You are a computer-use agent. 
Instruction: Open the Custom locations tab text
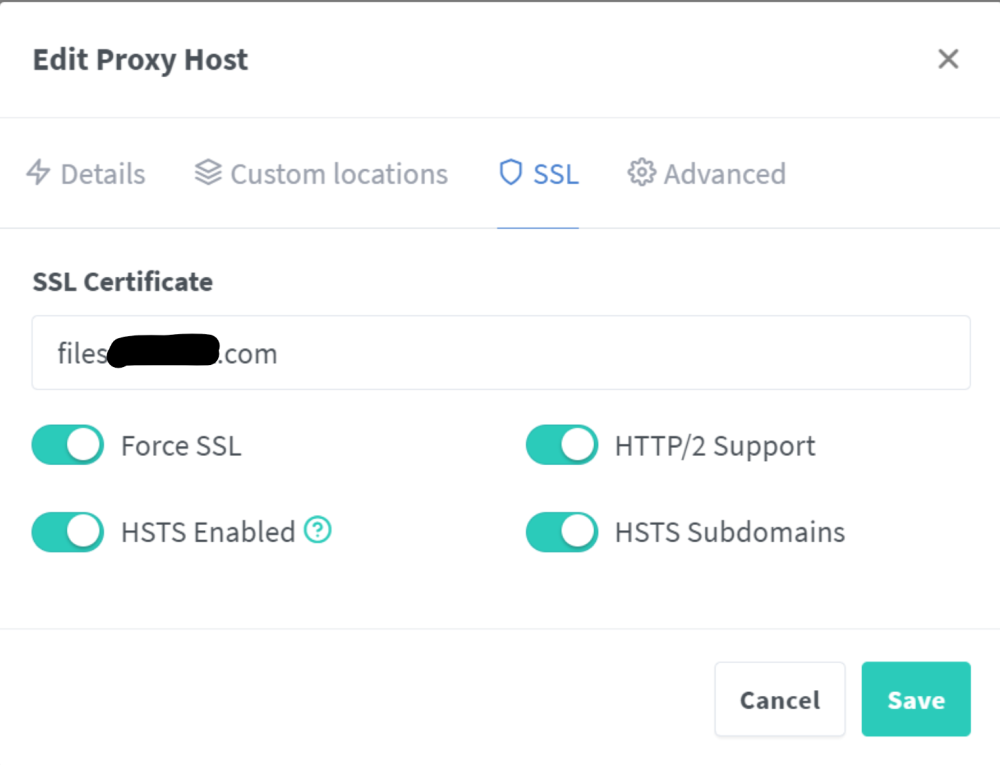(x=339, y=174)
